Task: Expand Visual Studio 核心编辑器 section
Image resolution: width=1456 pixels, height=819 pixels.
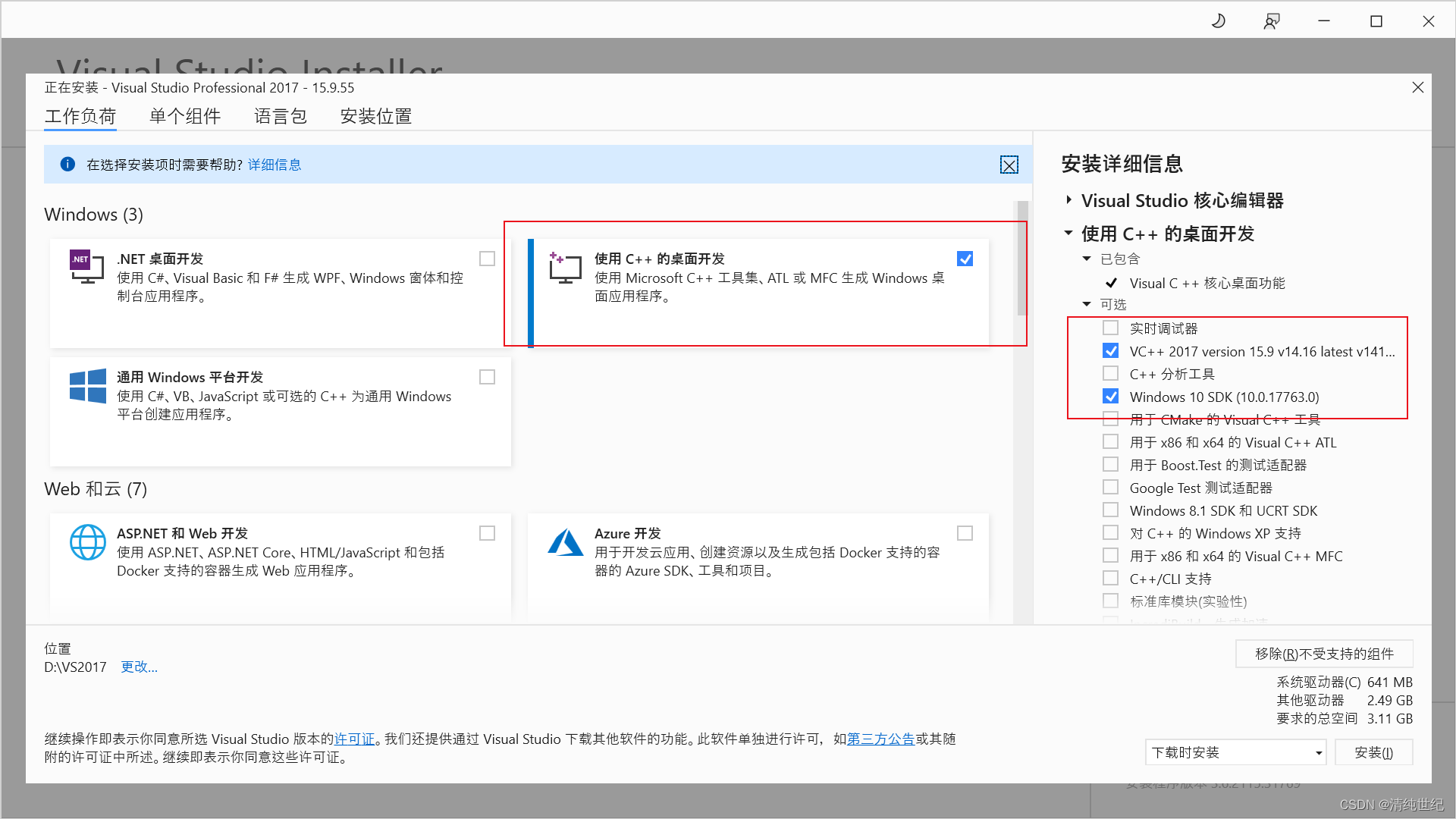Action: (1068, 200)
